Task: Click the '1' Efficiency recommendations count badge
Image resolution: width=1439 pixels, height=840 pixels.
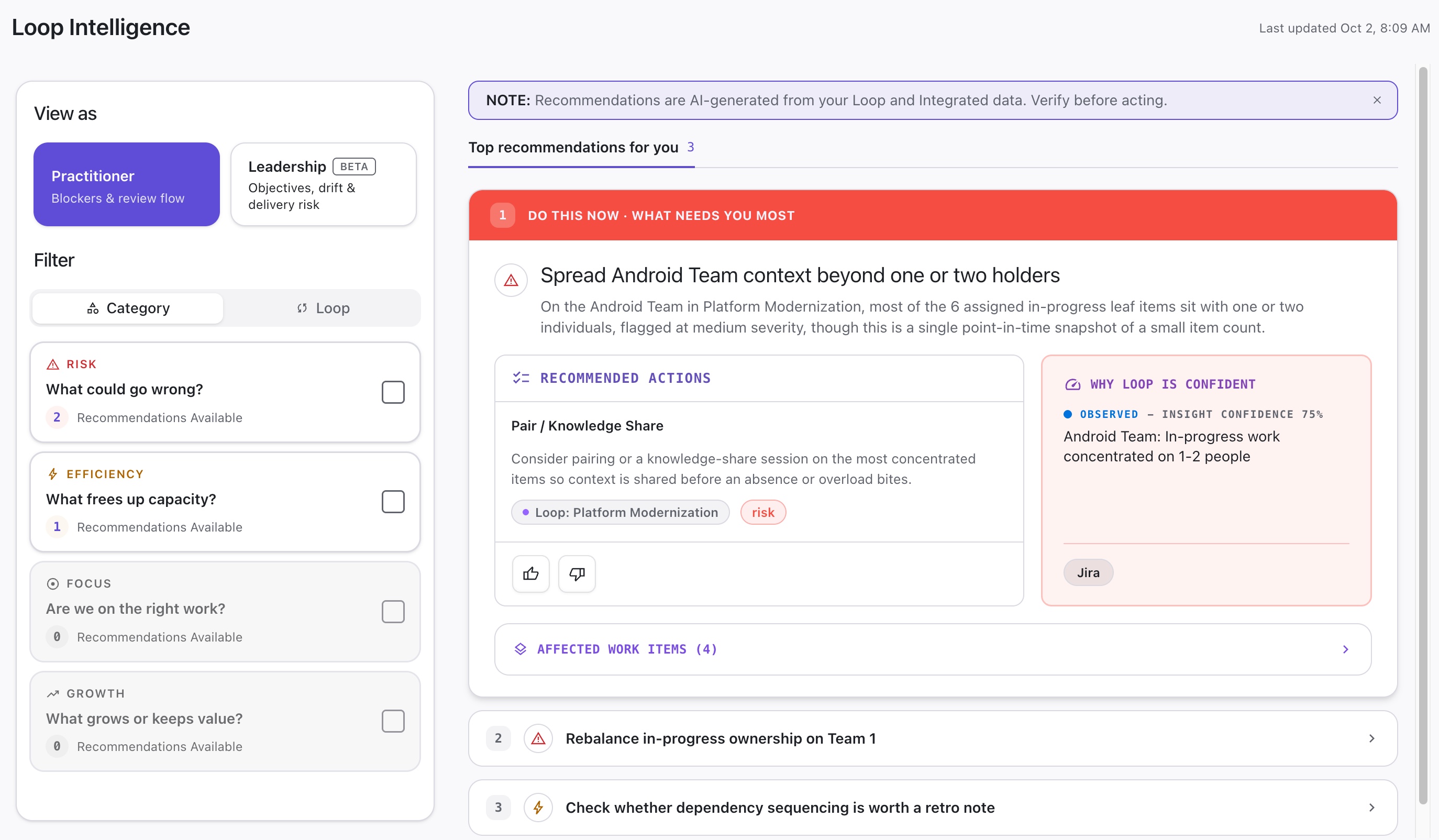Action: point(57,526)
